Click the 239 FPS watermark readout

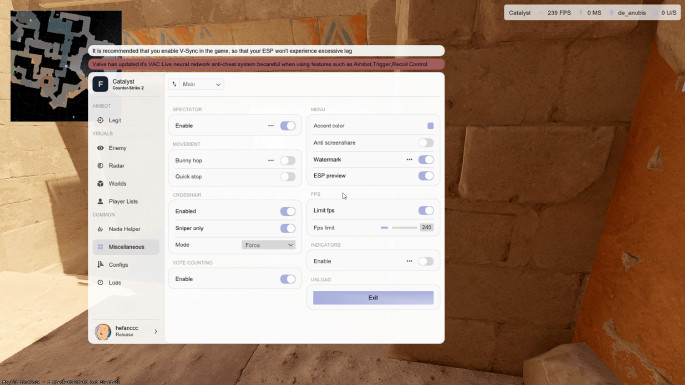559,13
